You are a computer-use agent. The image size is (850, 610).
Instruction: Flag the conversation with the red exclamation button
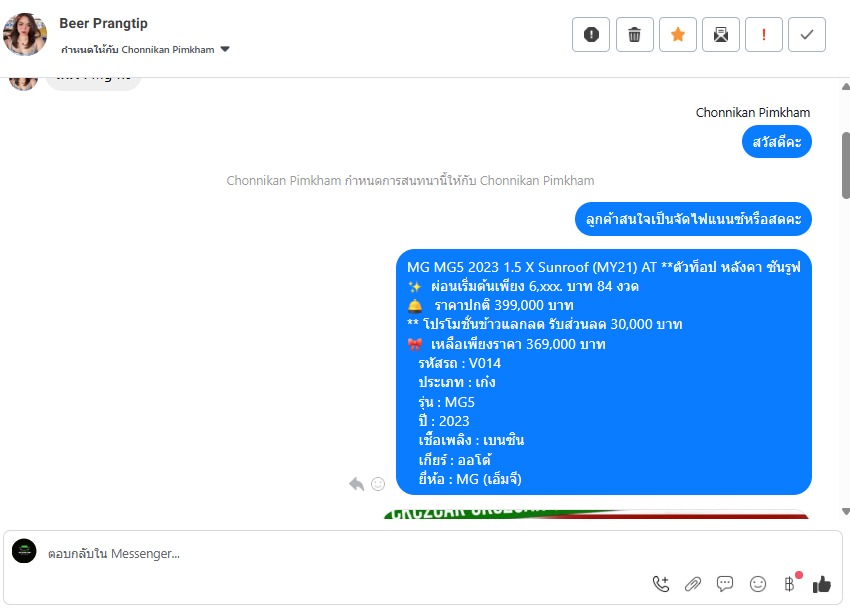(764, 35)
